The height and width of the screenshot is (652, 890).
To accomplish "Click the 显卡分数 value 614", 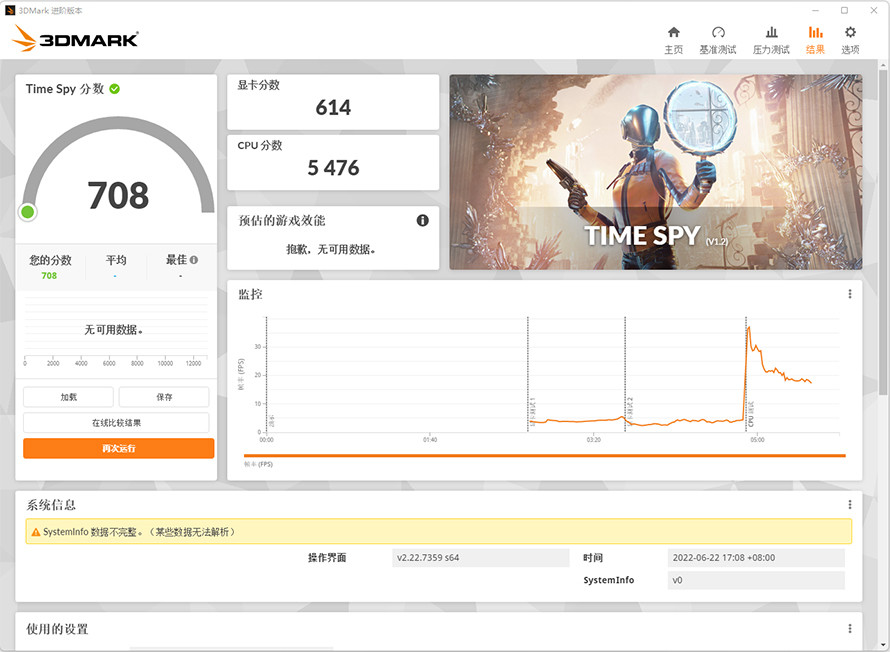I will tap(333, 107).
